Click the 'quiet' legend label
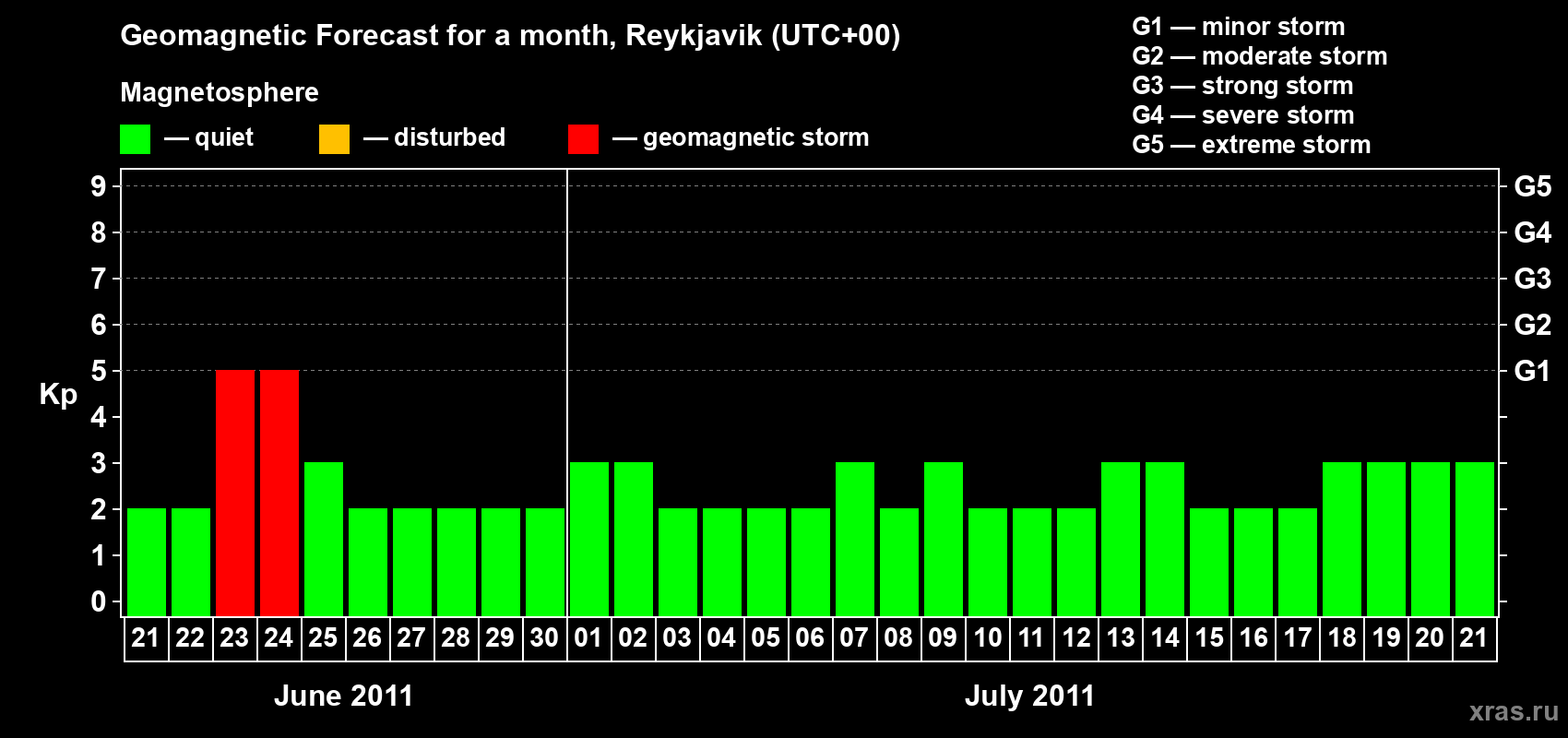Screen dimensions: 1568x738 click(224, 137)
